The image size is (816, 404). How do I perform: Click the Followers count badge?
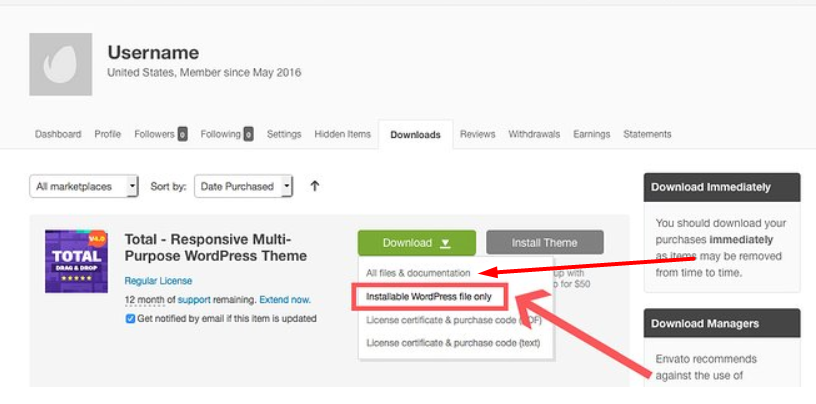pyautogui.click(x=183, y=134)
